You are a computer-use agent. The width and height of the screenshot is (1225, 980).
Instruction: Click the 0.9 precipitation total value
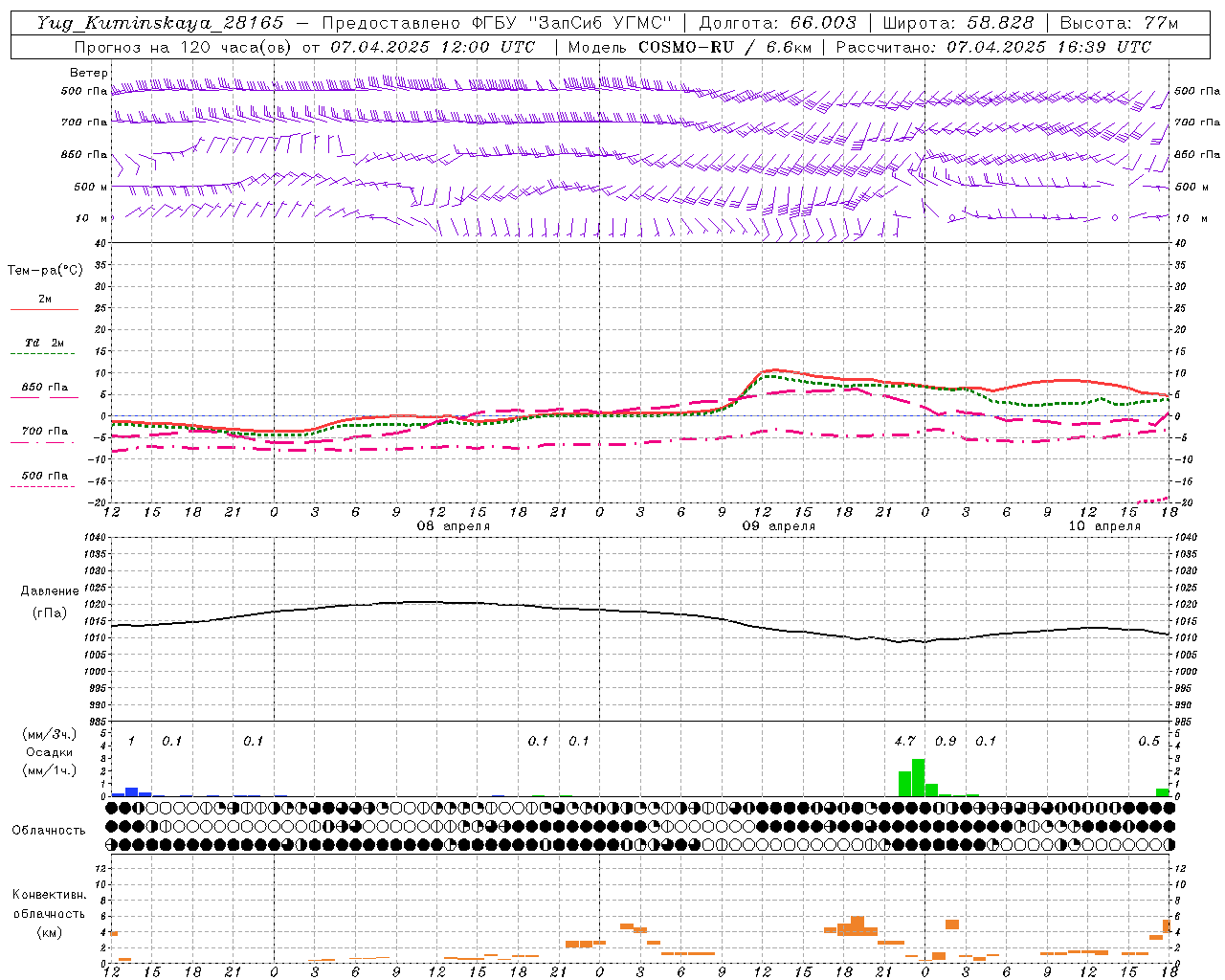click(946, 742)
